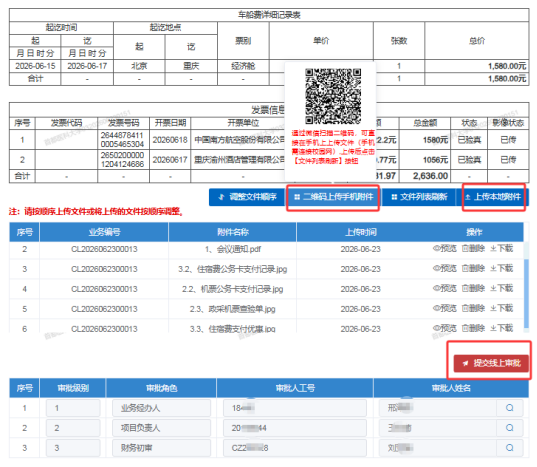
Task: Delete 3.3、住宿费支付优惠.jpg
Action: click(473, 328)
